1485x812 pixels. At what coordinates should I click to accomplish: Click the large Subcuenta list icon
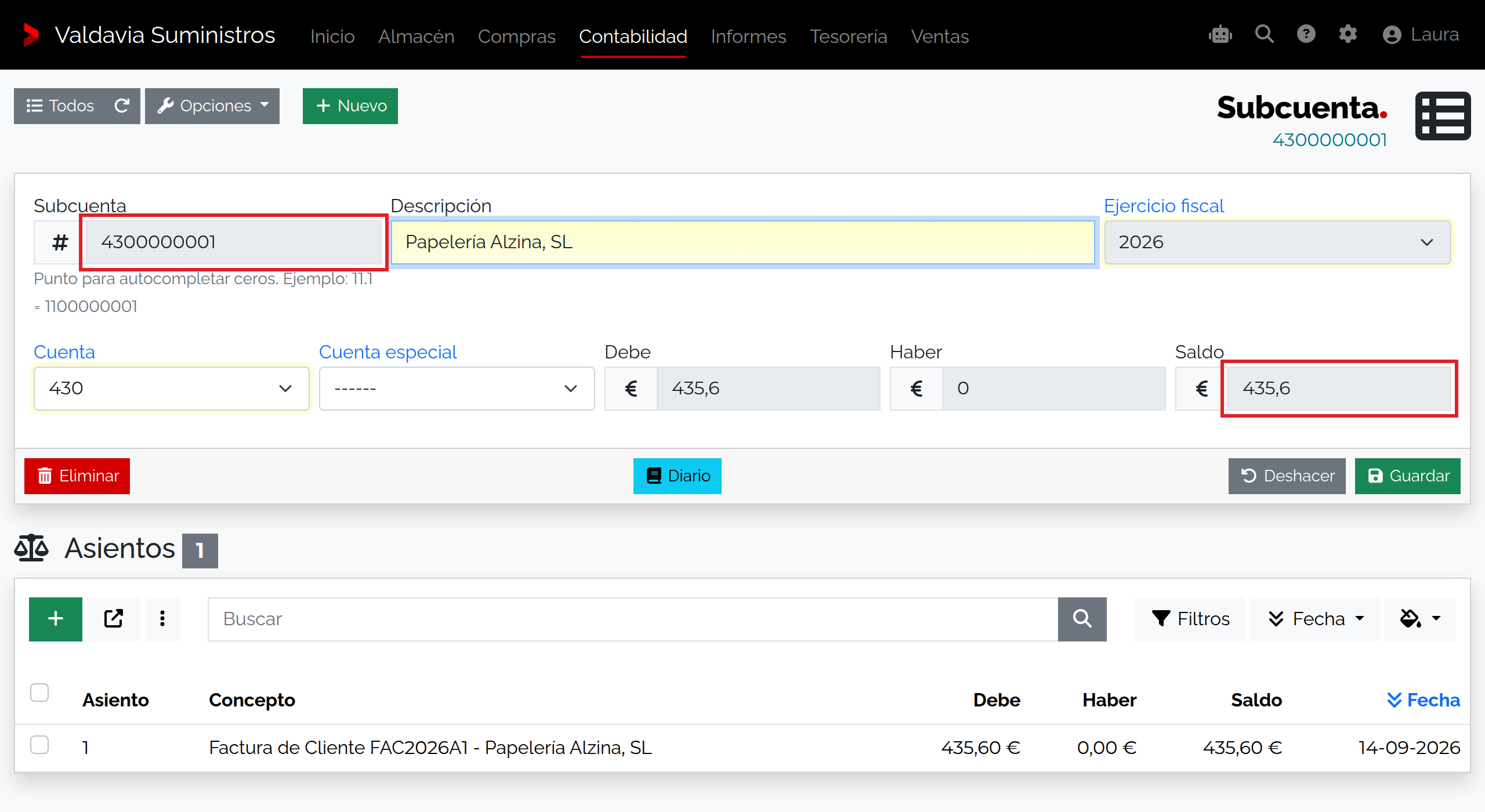pos(1443,116)
